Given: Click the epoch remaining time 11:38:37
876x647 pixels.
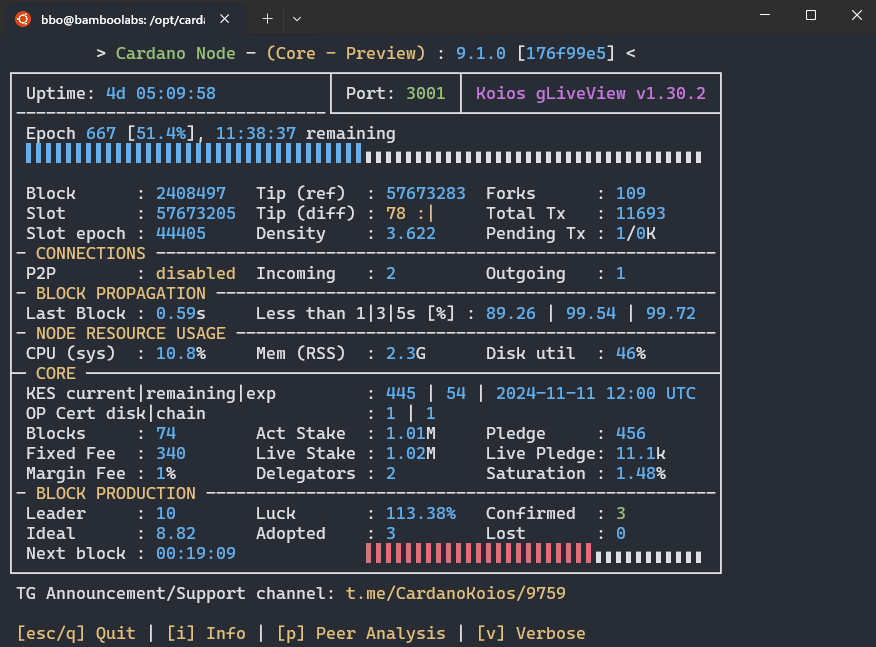Looking at the screenshot, I should (x=256, y=134).
